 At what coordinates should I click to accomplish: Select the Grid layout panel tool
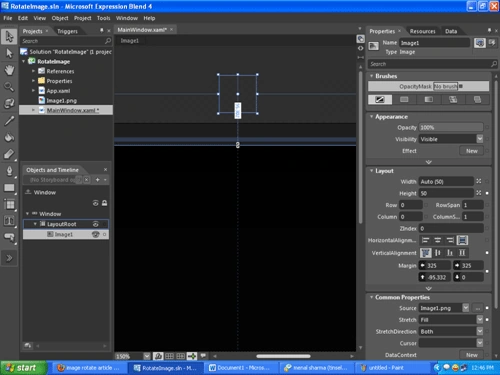(x=9, y=204)
